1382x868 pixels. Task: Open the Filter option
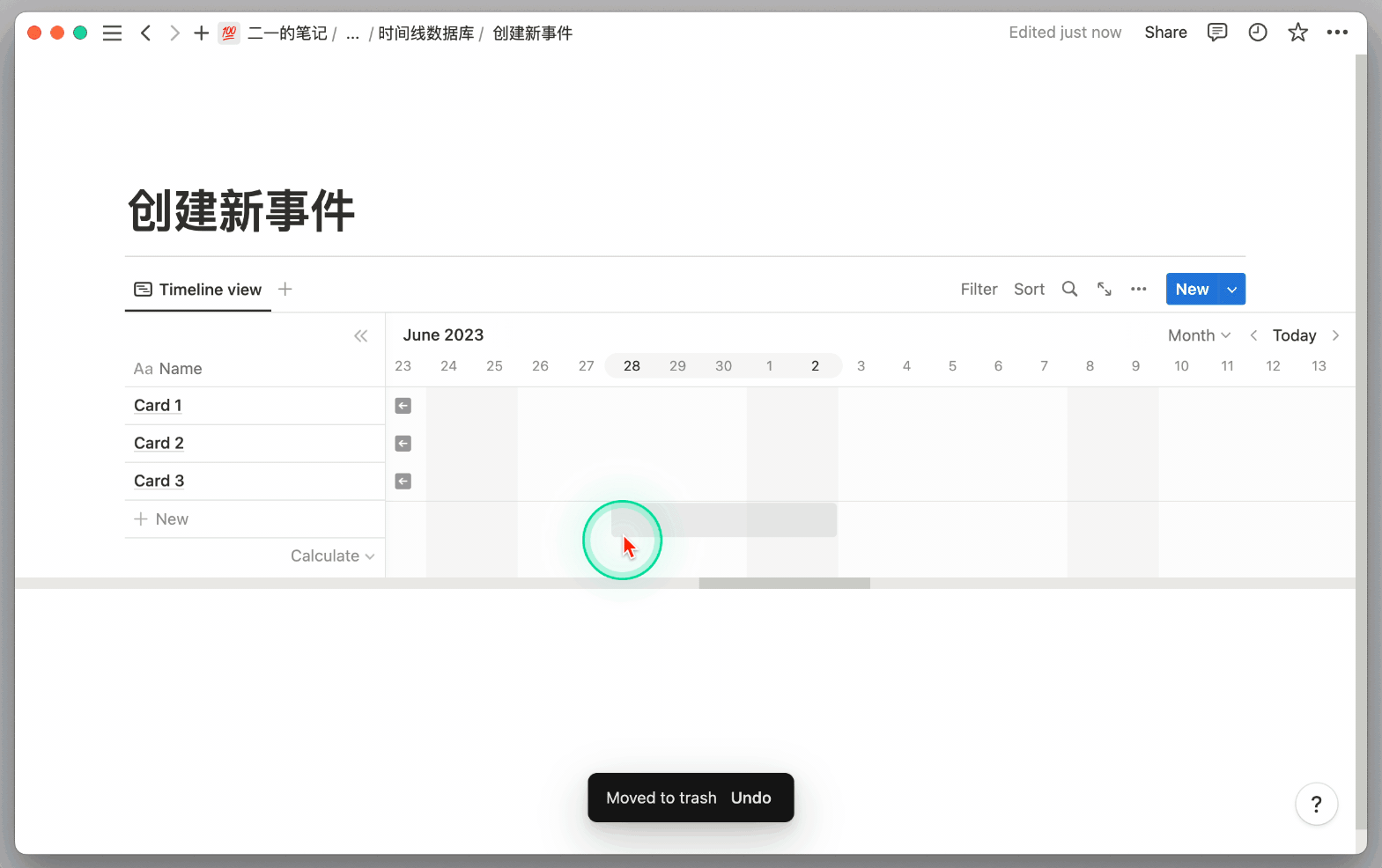(x=979, y=289)
